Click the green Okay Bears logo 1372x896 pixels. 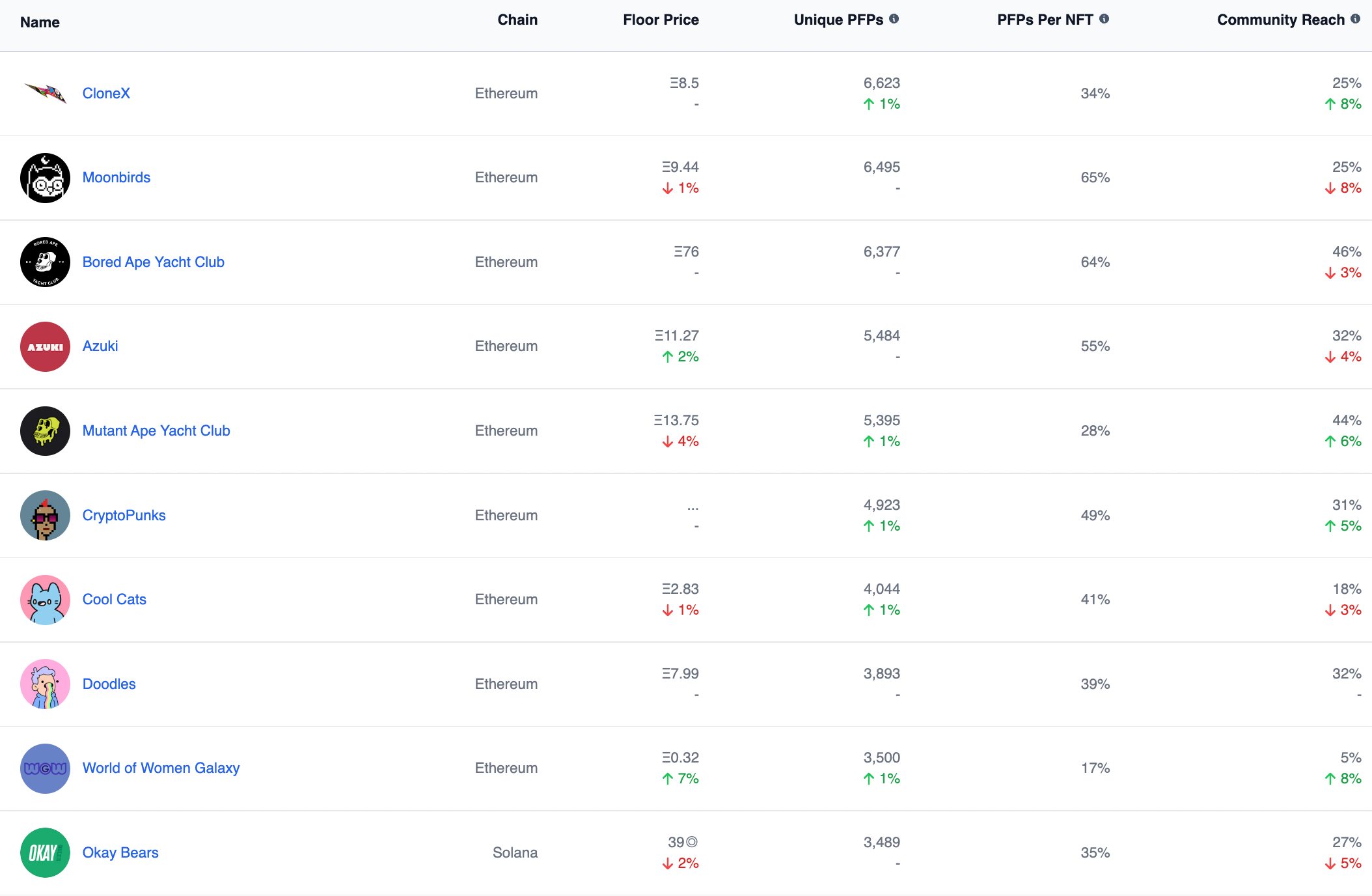[x=45, y=852]
